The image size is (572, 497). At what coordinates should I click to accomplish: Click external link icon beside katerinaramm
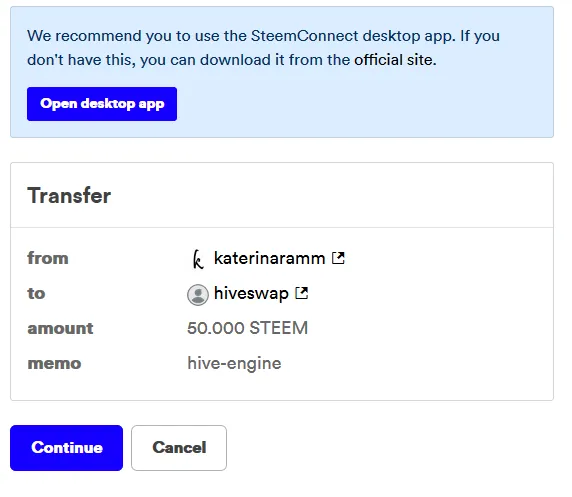pos(338,258)
